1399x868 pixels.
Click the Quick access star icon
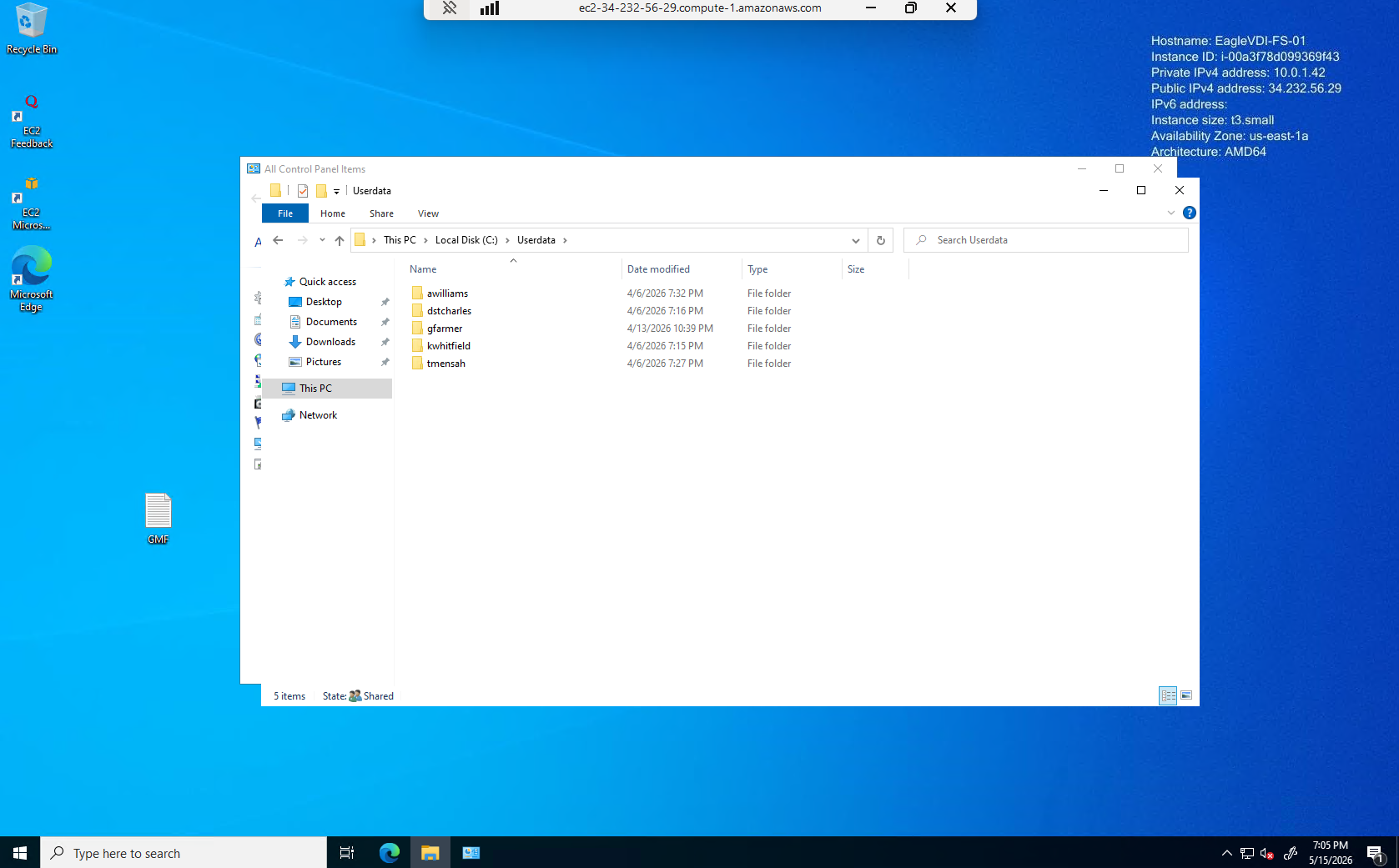289,282
